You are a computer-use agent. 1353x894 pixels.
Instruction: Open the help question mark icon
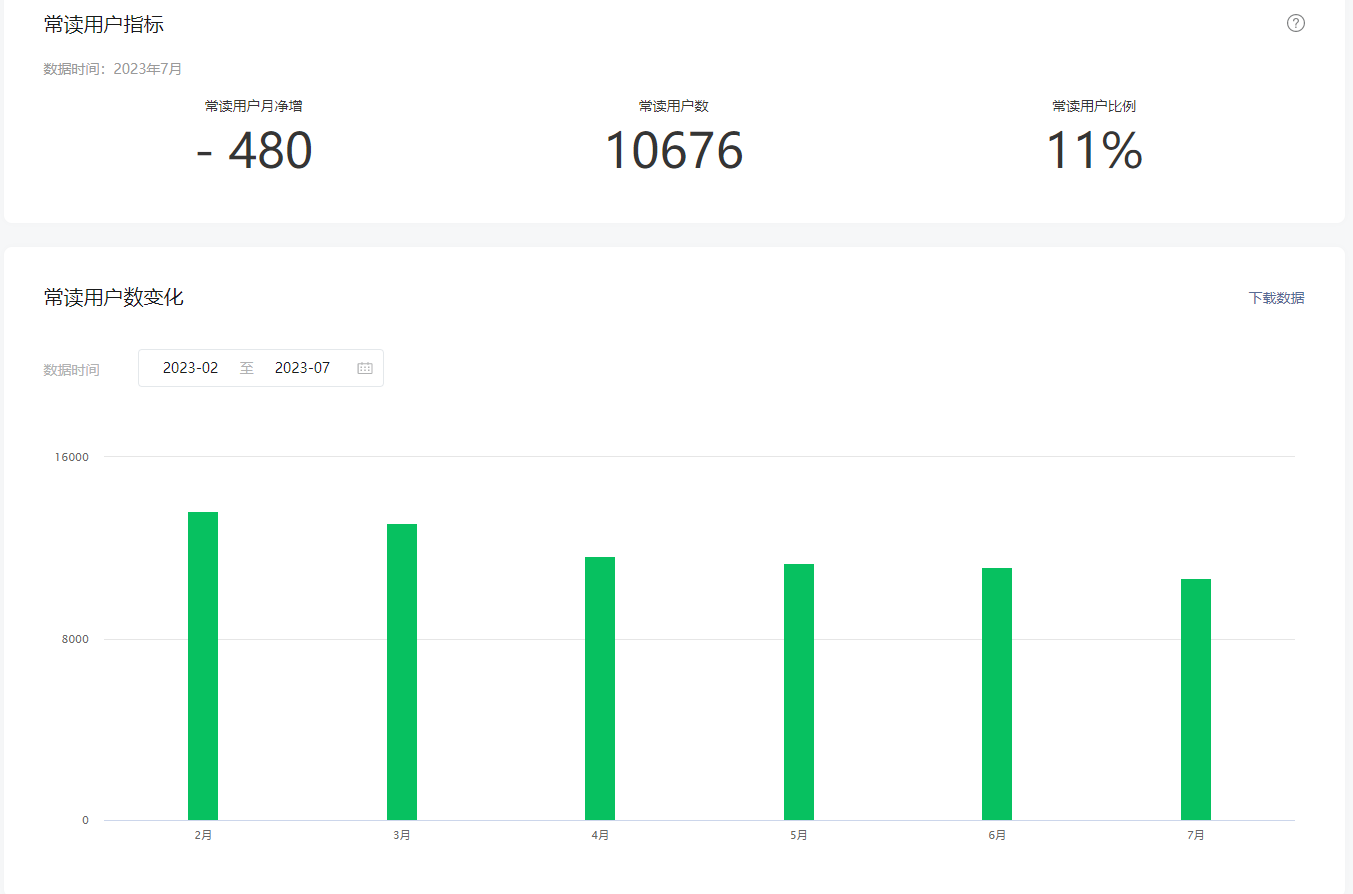[1296, 23]
